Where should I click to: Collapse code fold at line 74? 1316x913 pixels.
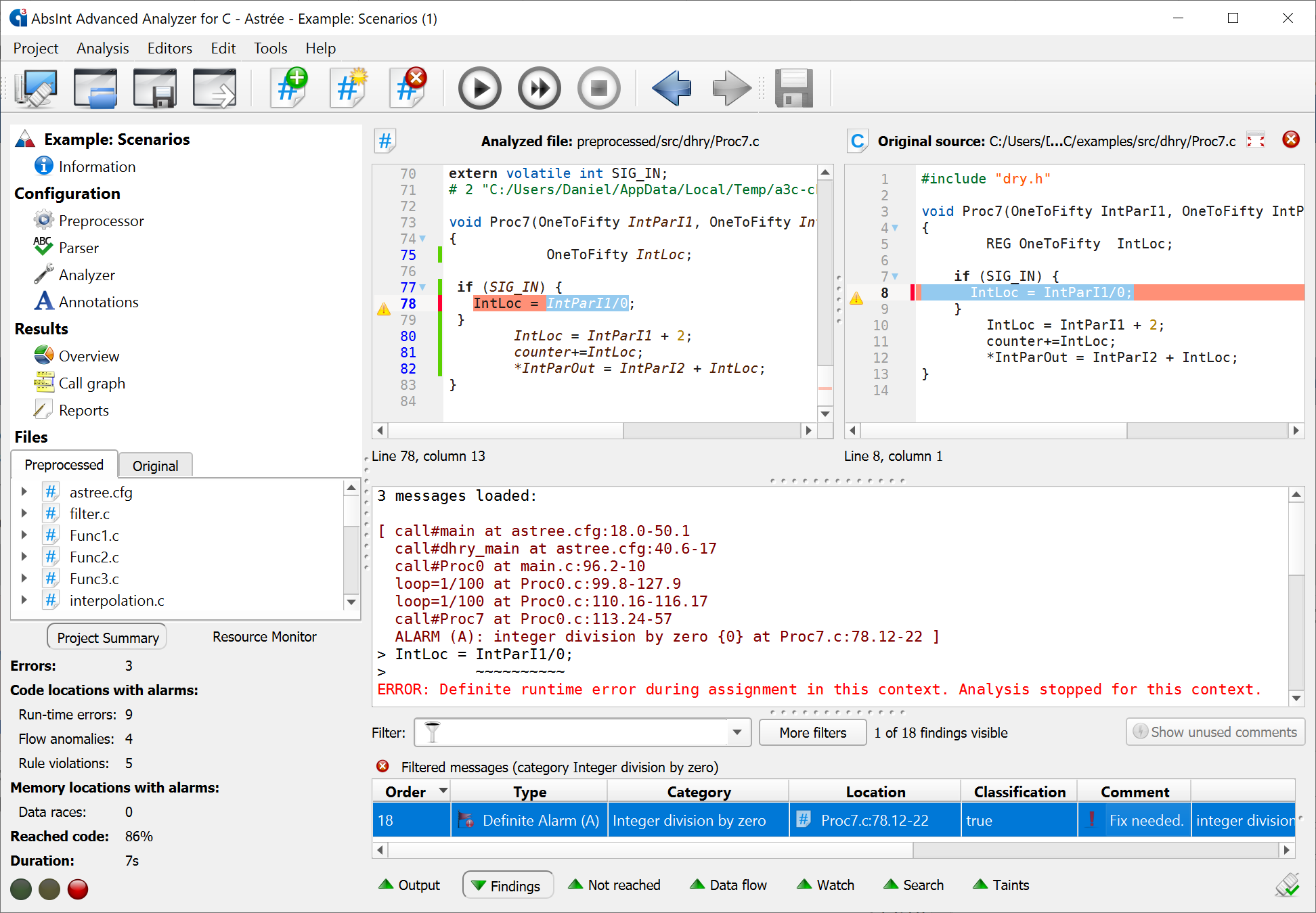point(422,239)
